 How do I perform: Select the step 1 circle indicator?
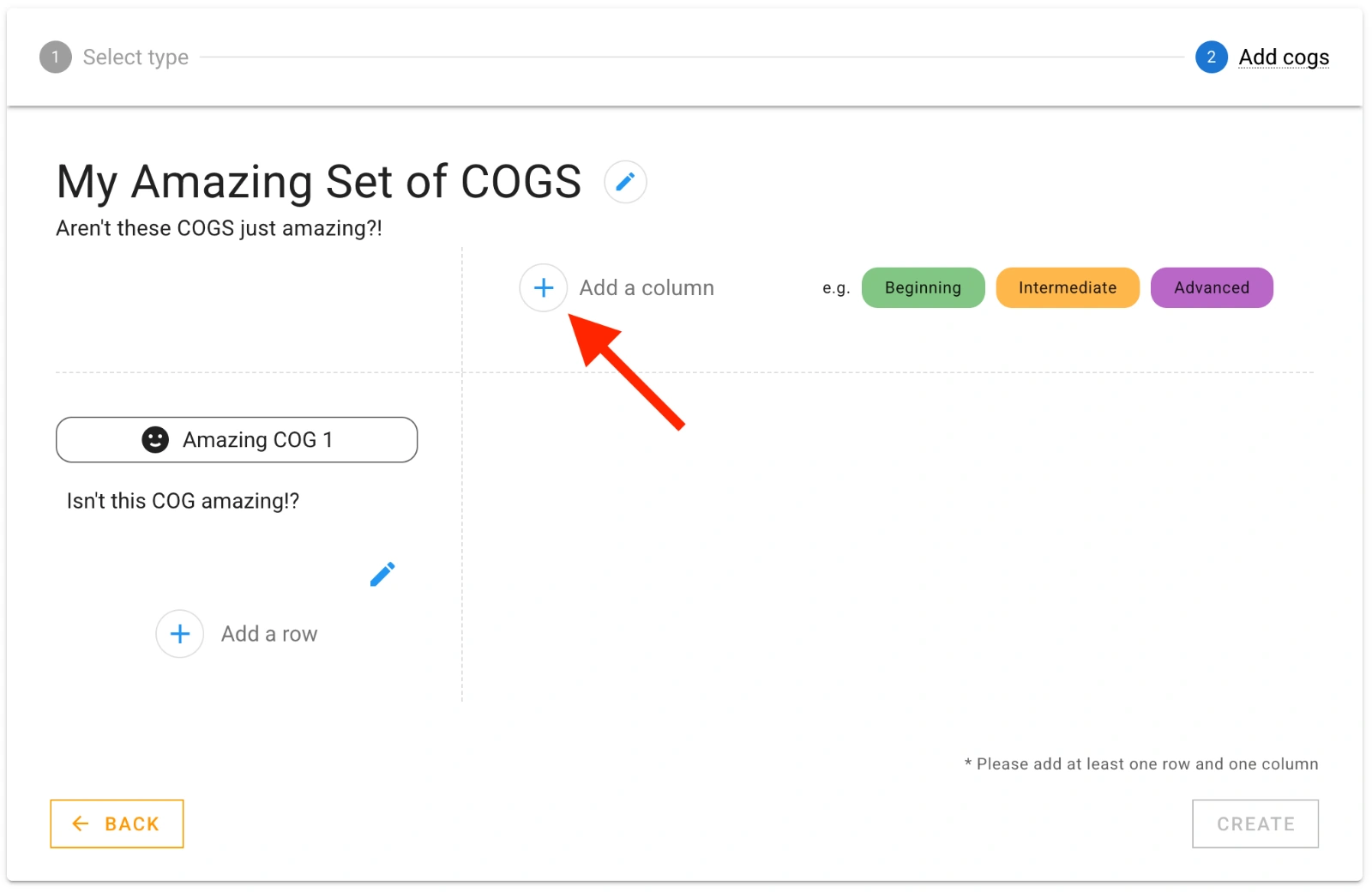point(55,57)
